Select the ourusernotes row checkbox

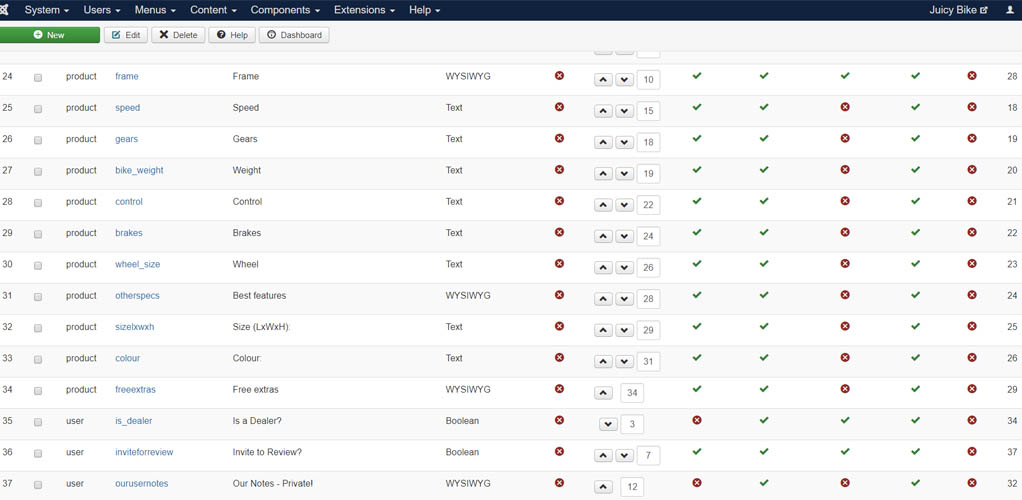(38, 484)
